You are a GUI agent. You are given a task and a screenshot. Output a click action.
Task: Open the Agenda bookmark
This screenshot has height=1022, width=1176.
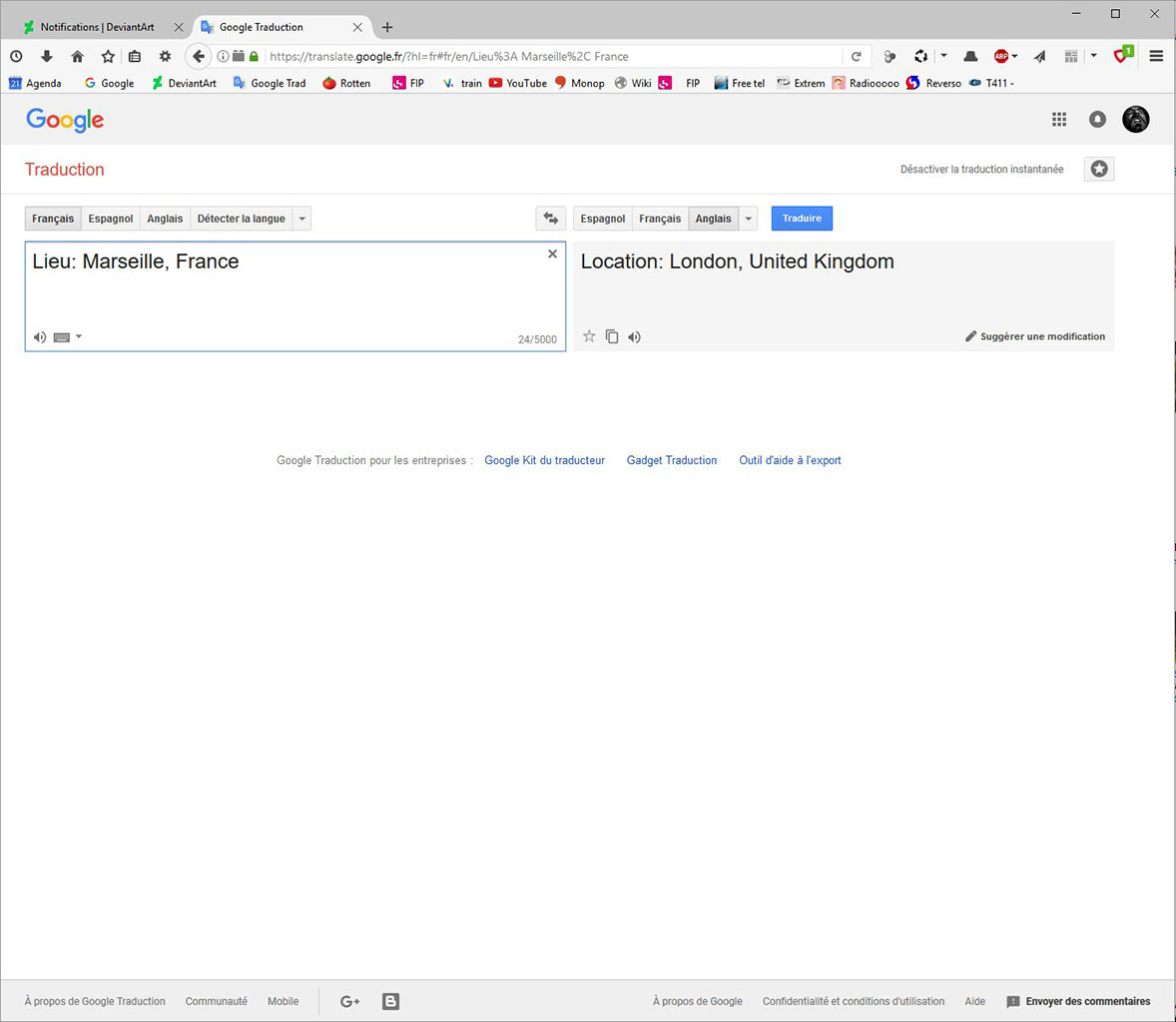tap(35, 83)
